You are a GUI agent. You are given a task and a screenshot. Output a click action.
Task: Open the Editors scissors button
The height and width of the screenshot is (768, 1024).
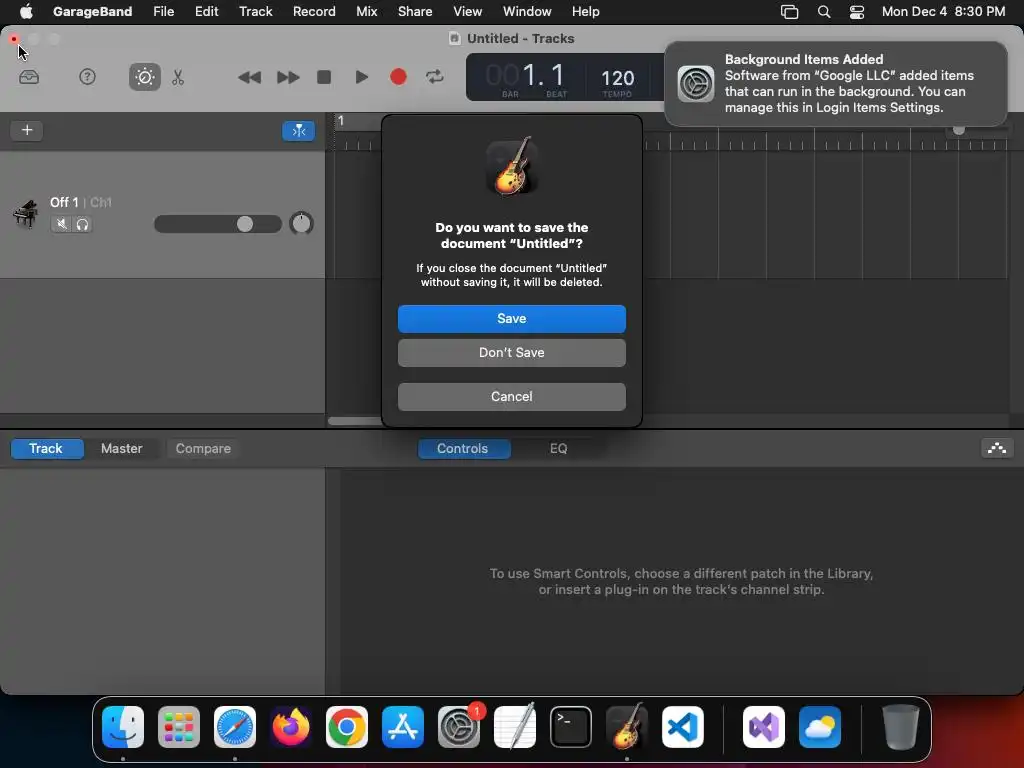pos(178,77)
